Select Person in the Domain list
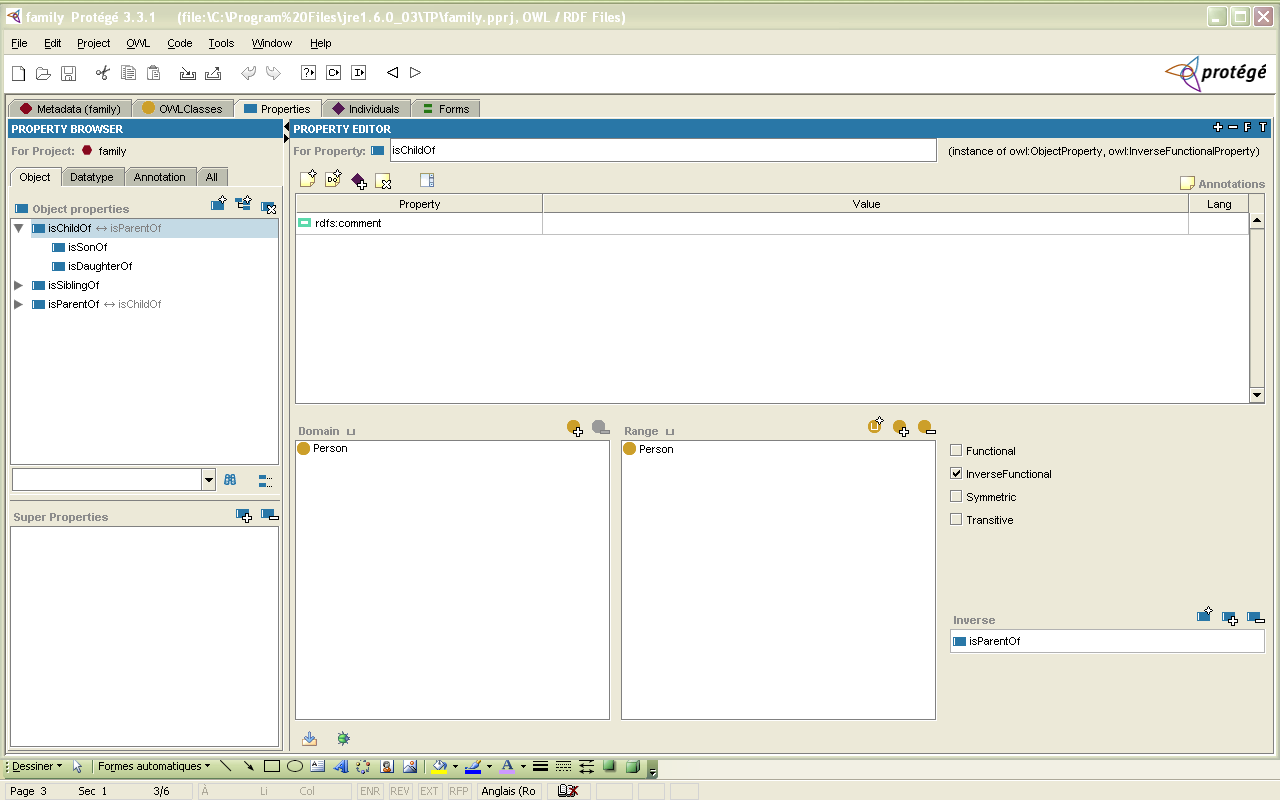 (x=322, y=448)
